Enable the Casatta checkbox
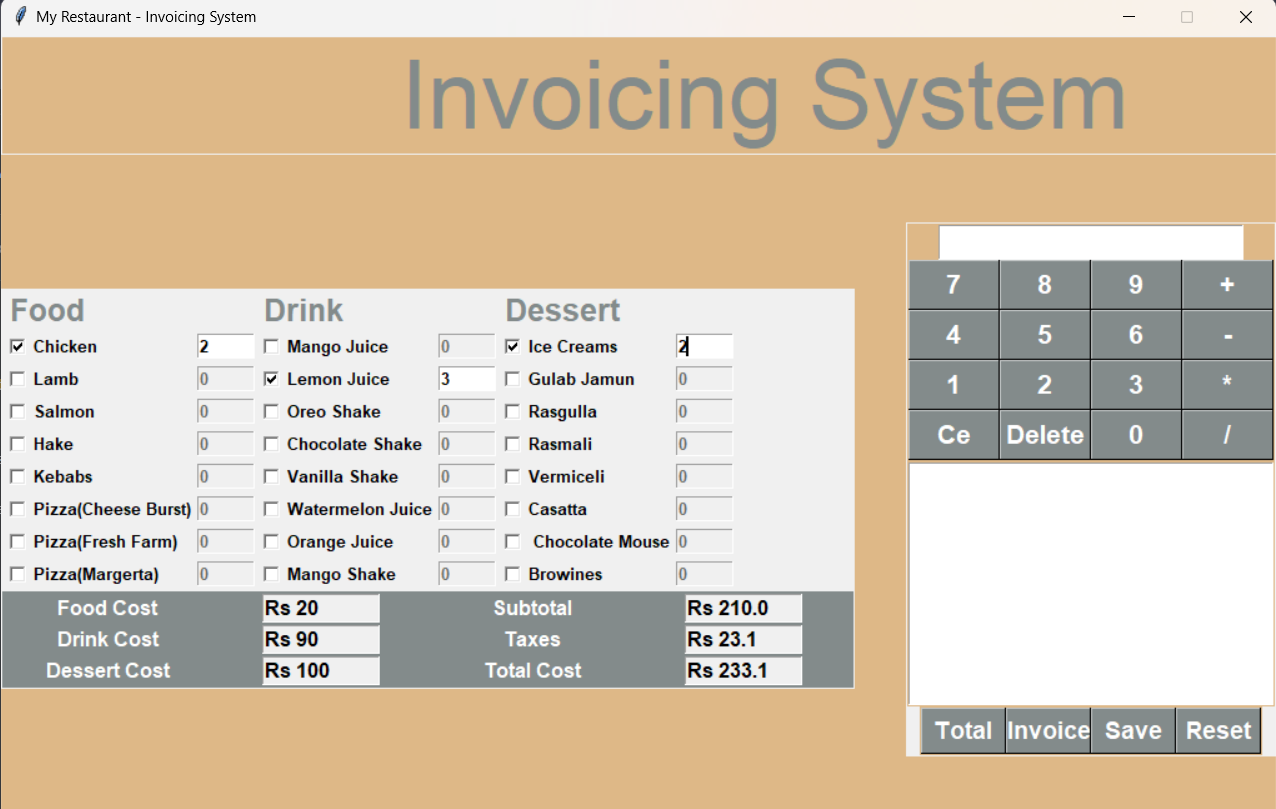The image size is (1276, 809). 513,509
